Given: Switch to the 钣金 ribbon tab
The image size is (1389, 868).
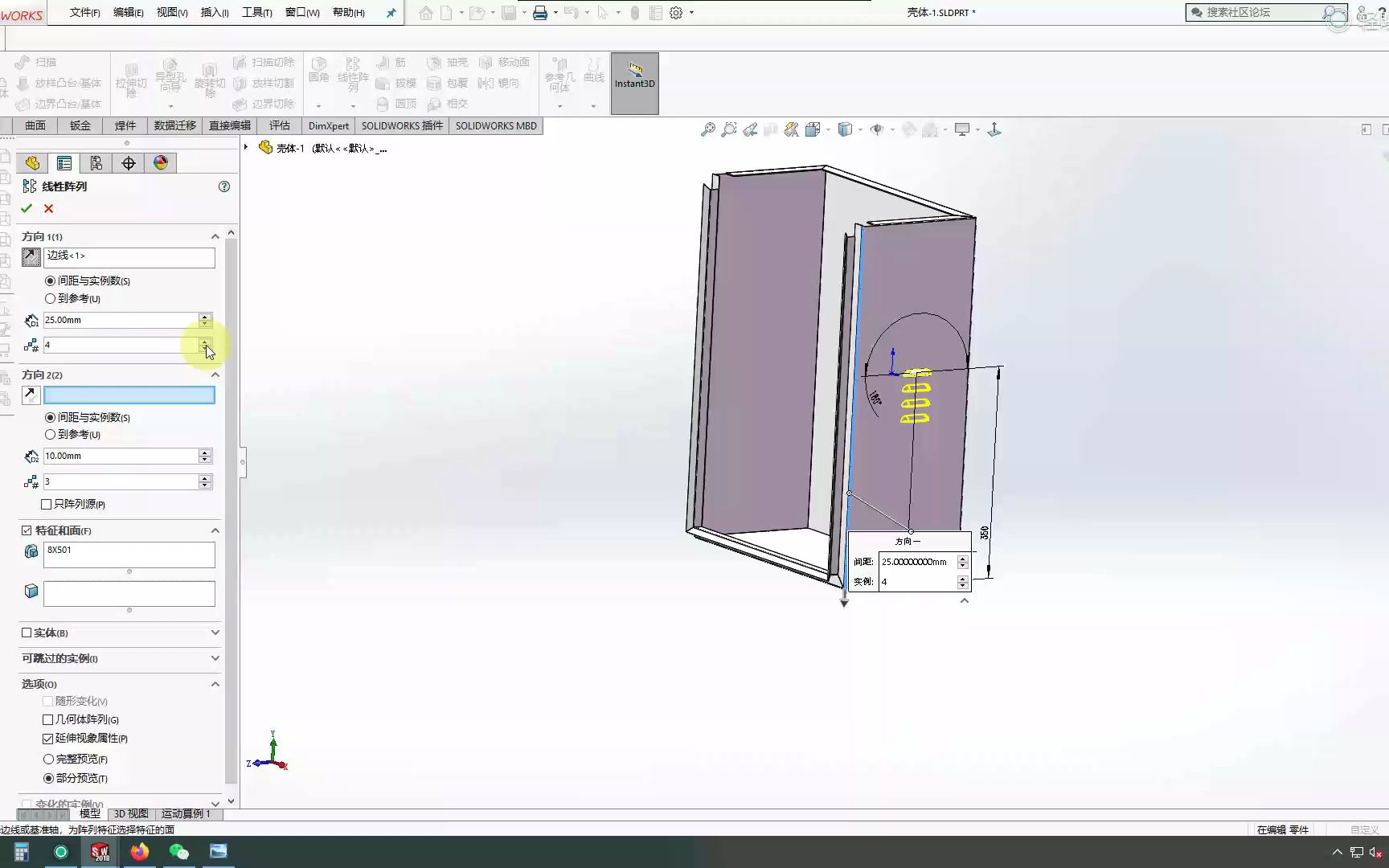Looking at the screenshot, I should tap(79, 125).
